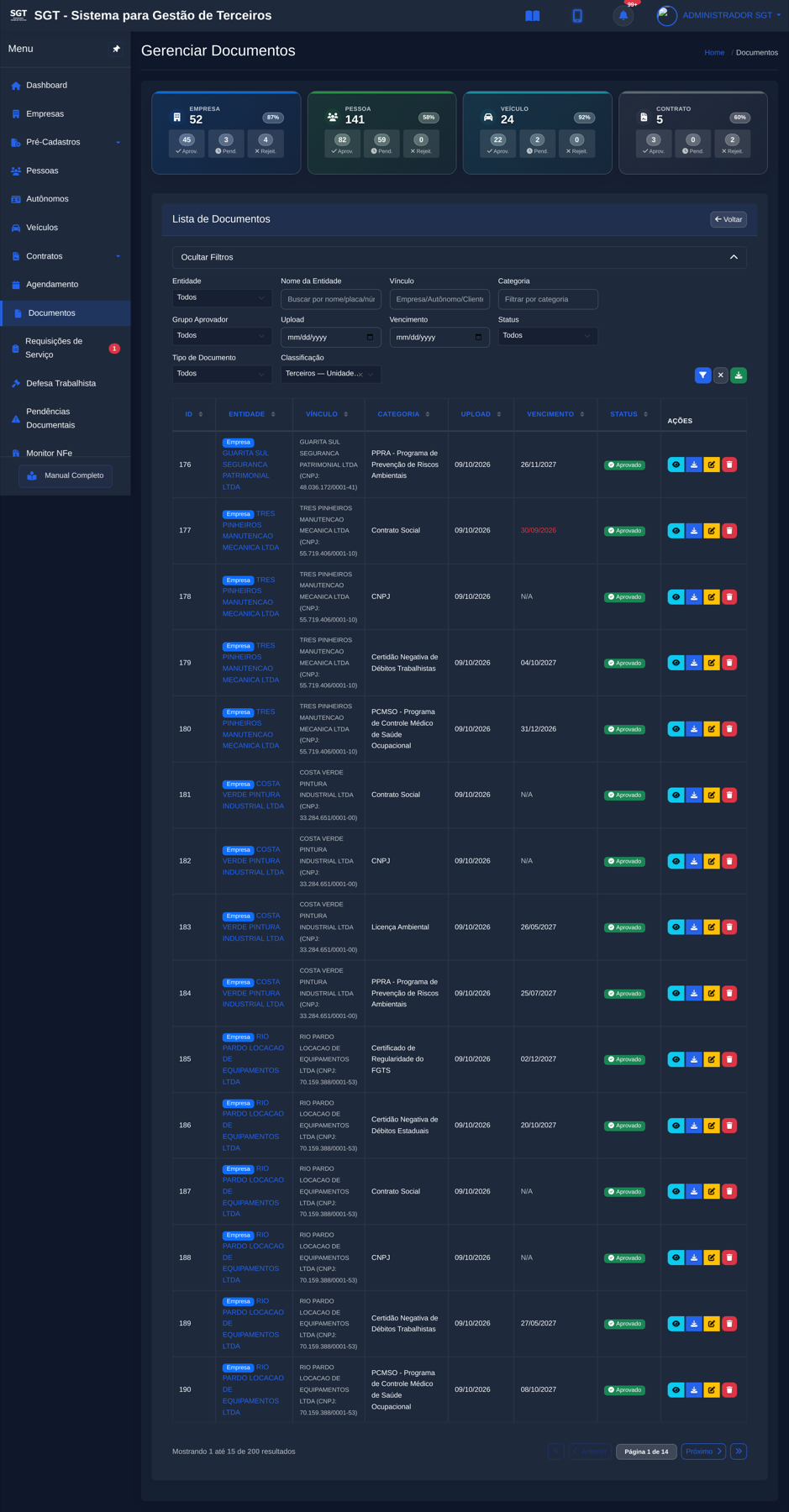Select the Veículo summary card
Image resolution: width=789 pixels, height=1512 pixels.
tap(537, 133)
